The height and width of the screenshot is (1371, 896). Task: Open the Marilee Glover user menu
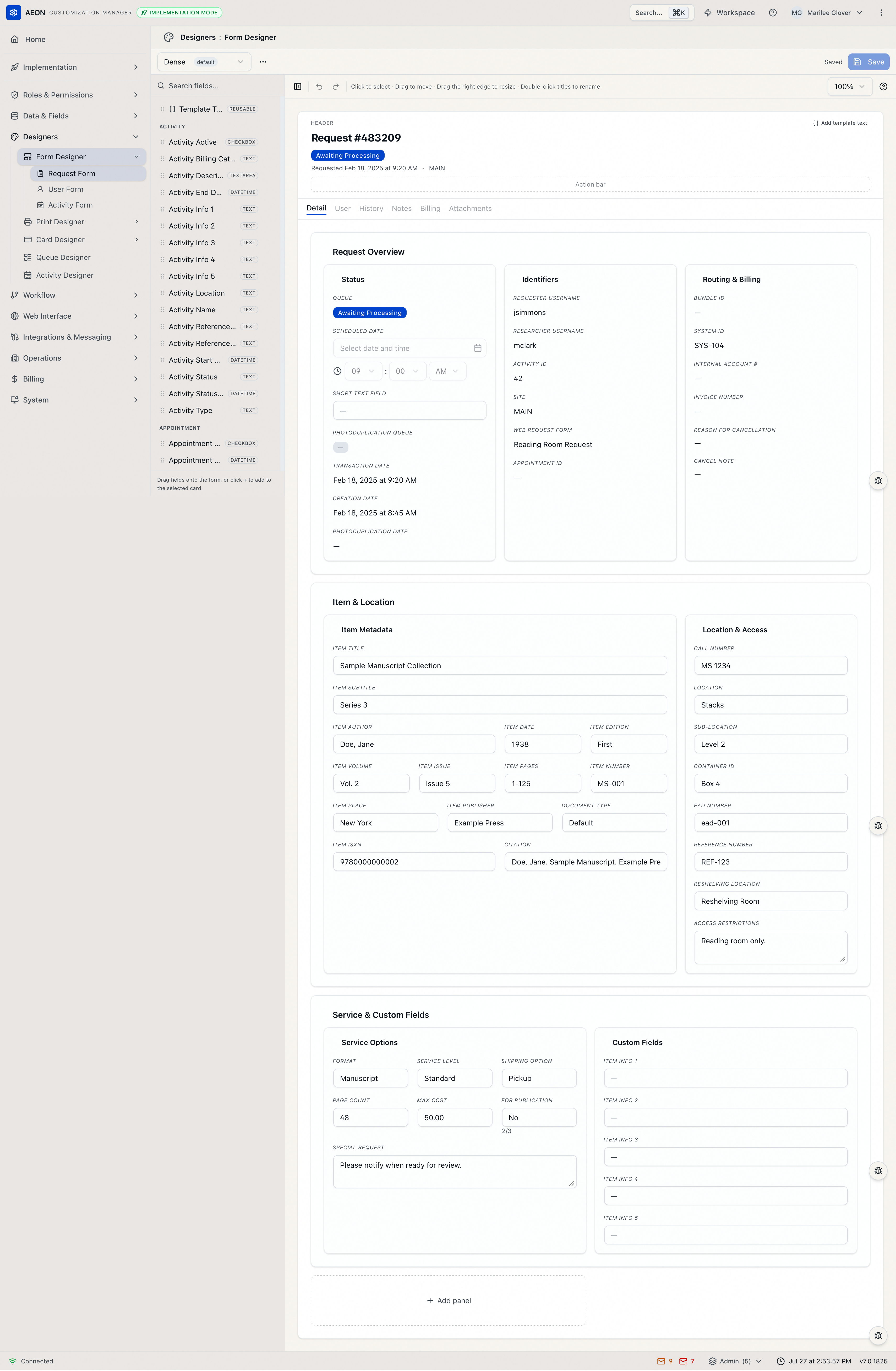826,13
